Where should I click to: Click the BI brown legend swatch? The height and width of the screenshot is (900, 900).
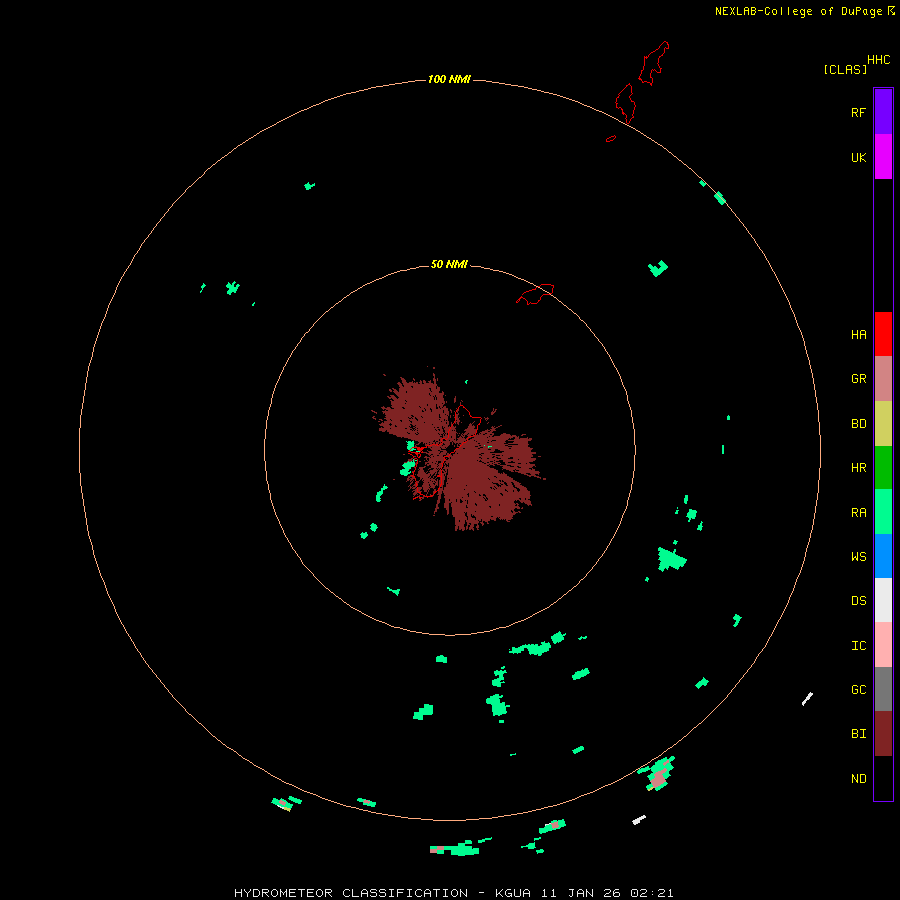coord(883,734)
